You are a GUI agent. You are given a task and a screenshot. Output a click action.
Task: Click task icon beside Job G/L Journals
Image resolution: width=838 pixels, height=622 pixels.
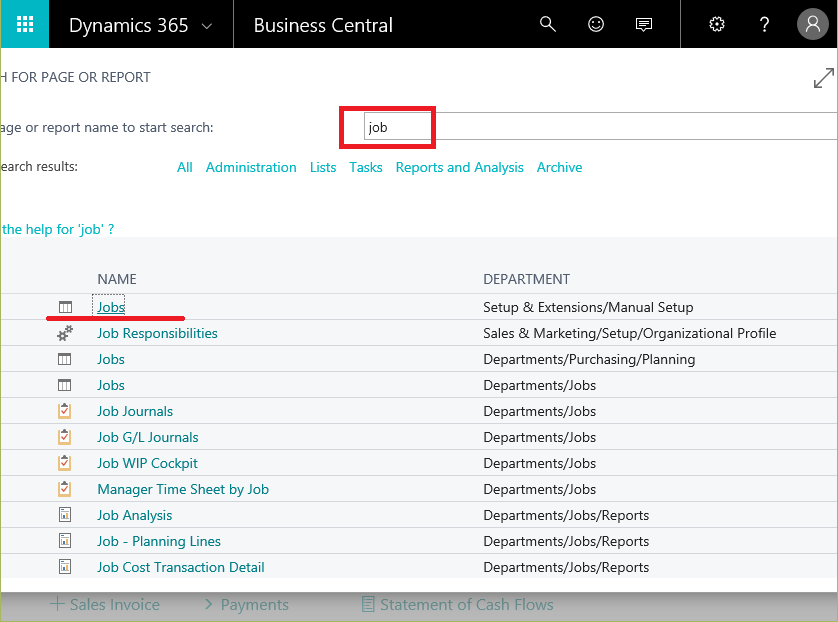coord(65,437)
